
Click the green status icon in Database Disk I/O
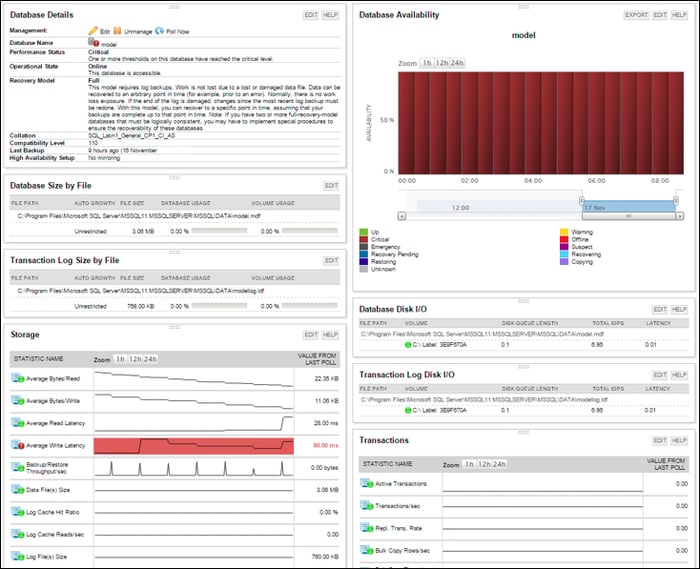tap(408, 345)
